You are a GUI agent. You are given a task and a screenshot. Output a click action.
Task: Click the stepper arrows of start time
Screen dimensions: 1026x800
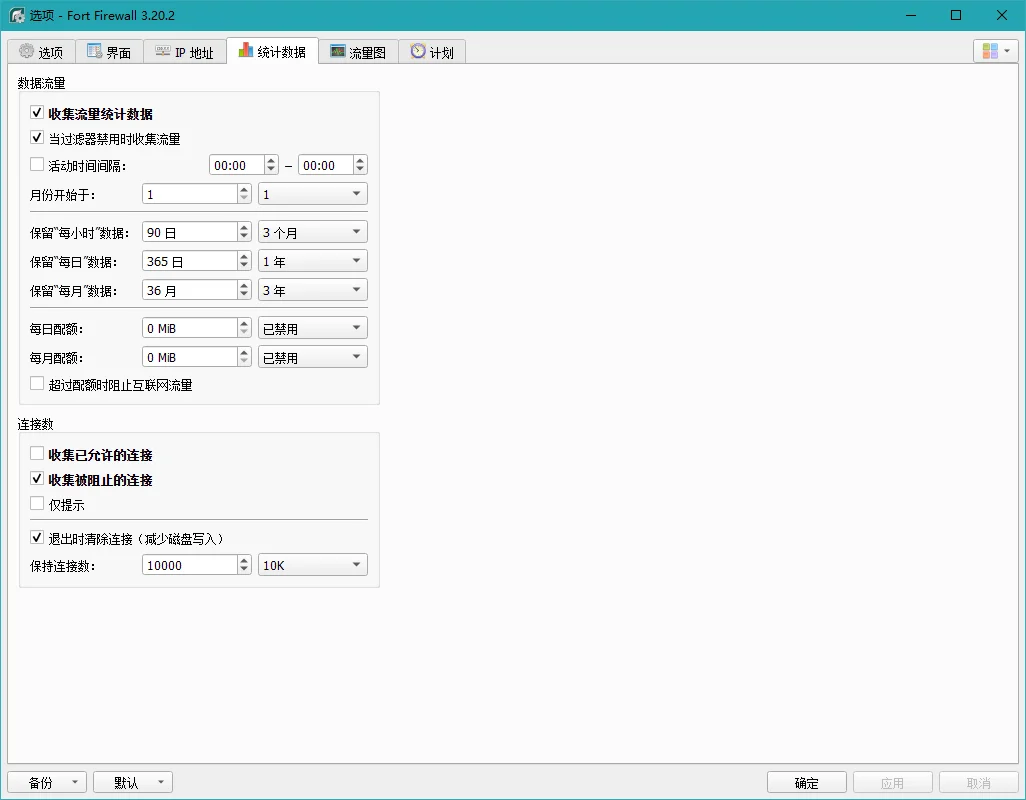(x=271, y=165)
